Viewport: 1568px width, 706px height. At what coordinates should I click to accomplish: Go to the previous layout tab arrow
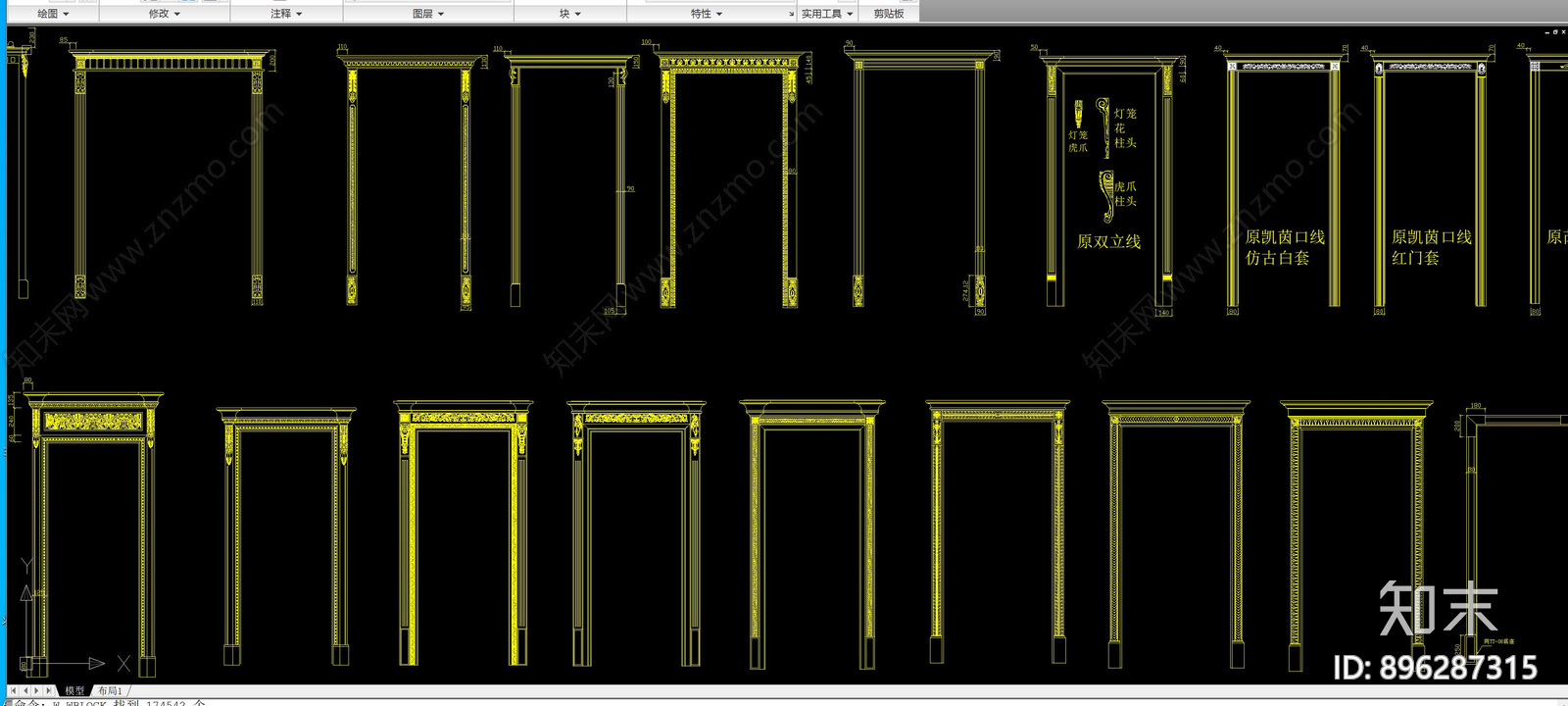pos(25,690)
